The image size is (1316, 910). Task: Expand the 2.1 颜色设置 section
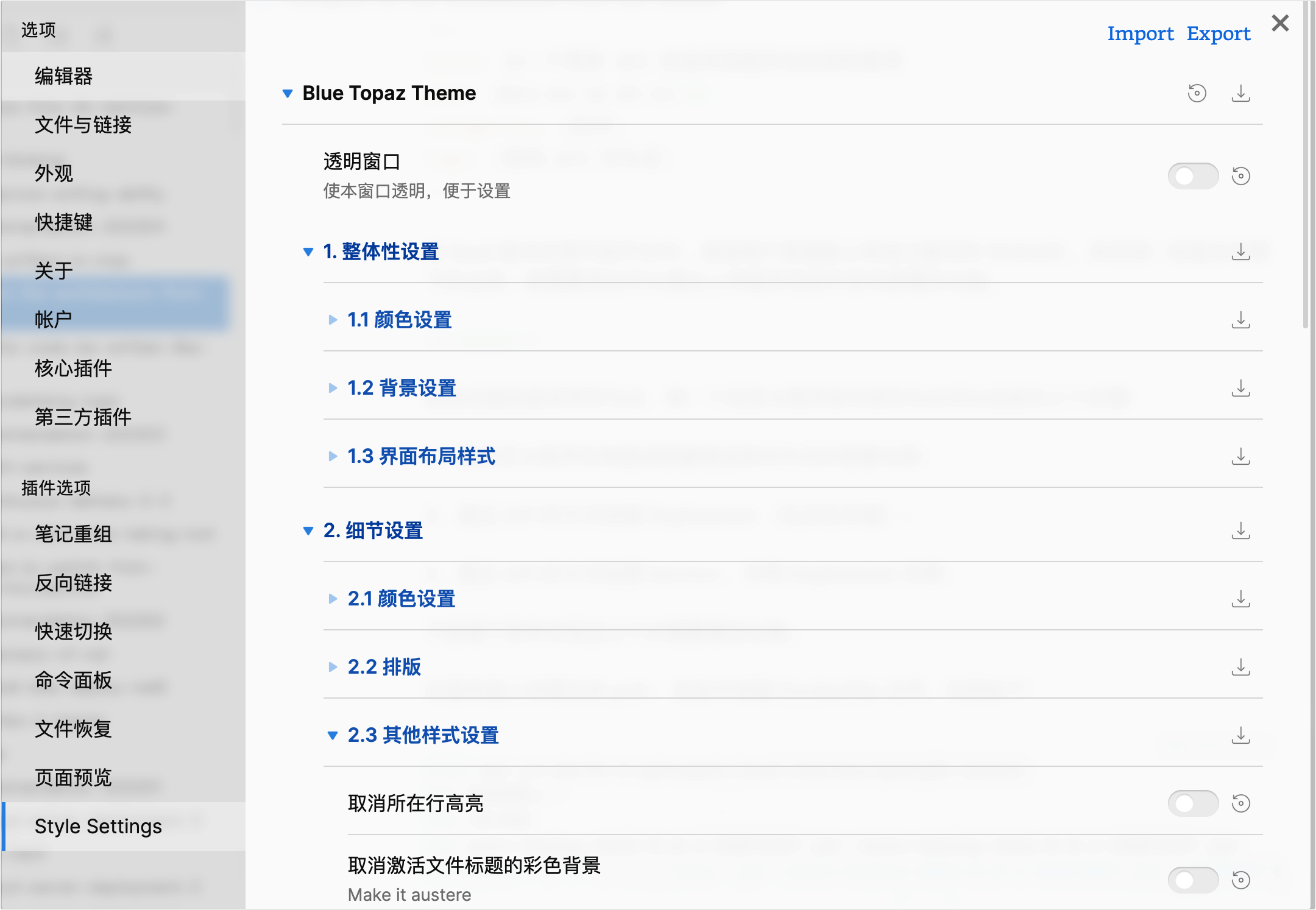(401, 599)
